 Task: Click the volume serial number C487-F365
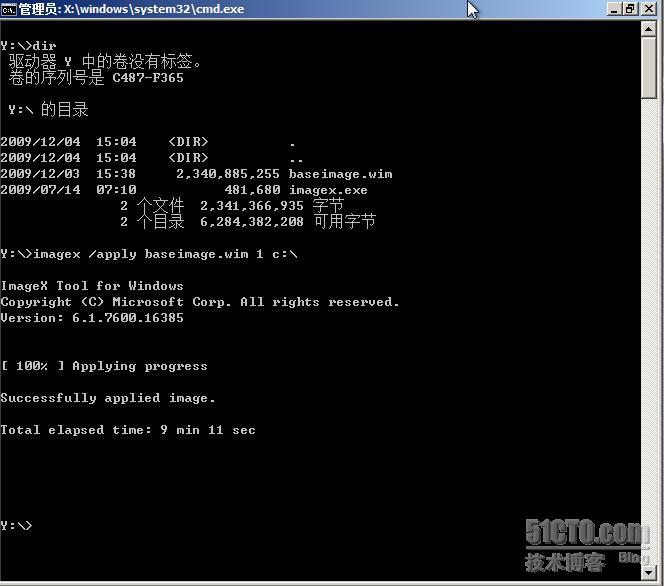tap(148, 78)
